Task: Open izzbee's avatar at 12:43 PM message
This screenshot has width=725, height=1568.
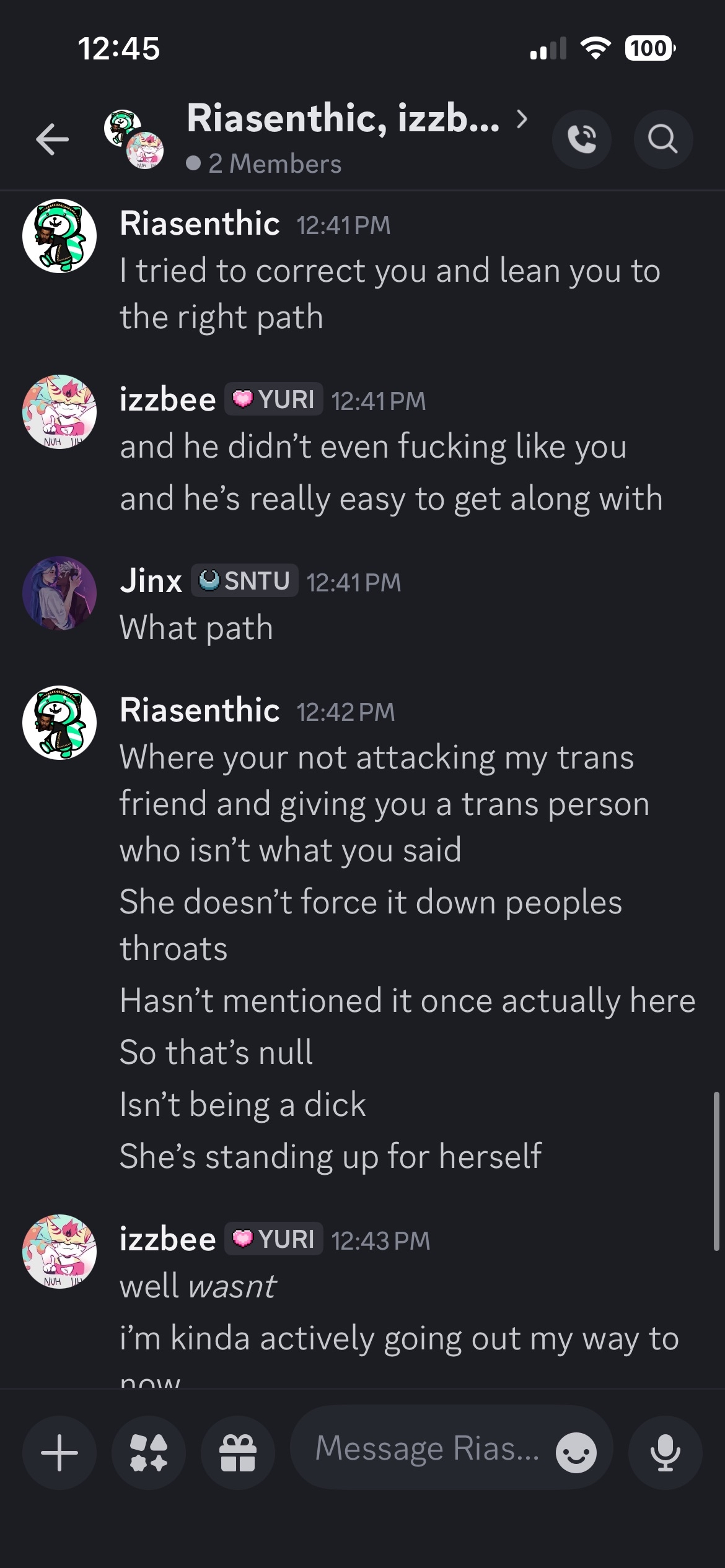Action: pyautogui.click(x=59, y=1252)
